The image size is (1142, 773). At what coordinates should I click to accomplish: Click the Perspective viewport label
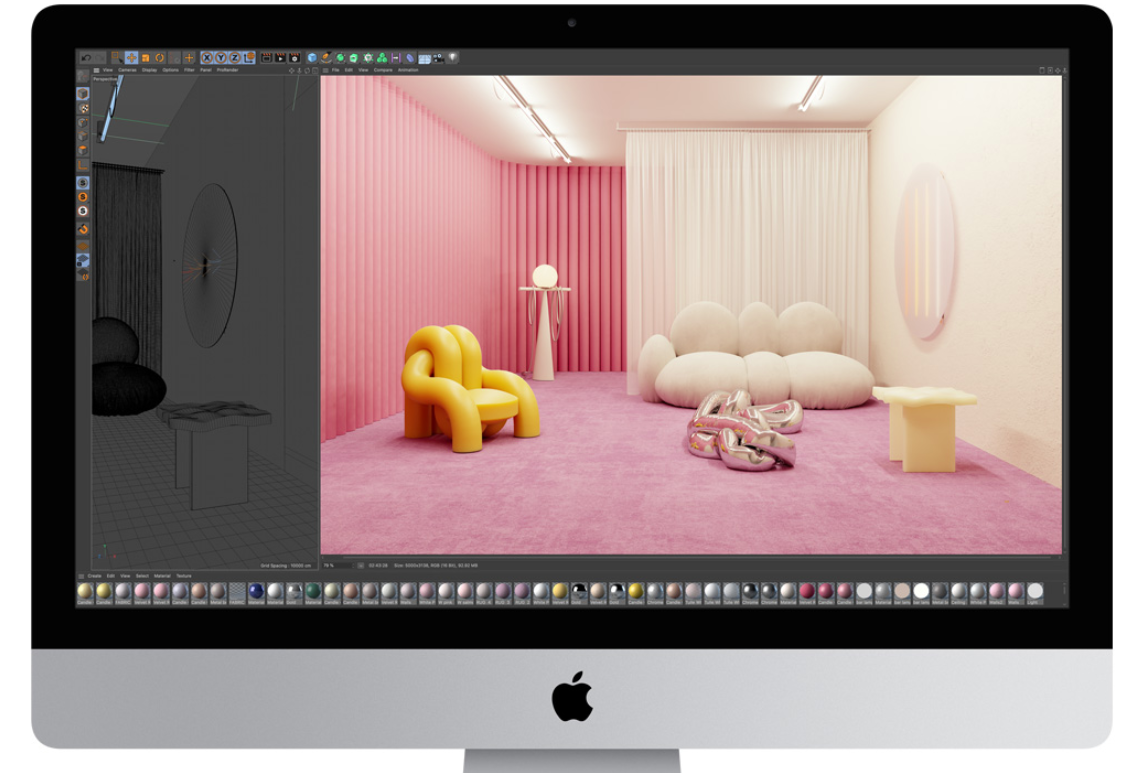point(105,79)
